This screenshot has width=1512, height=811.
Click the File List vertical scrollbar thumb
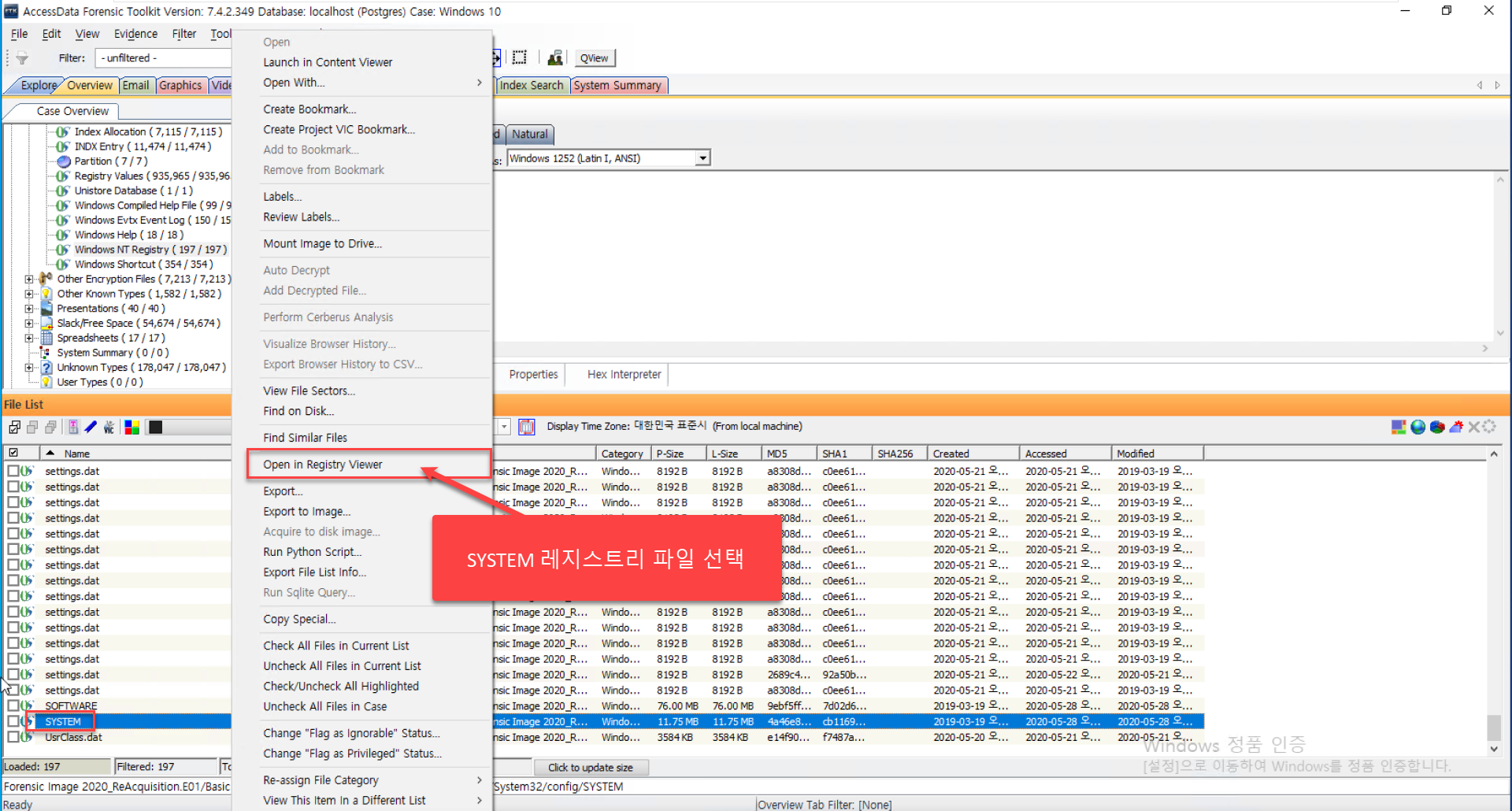click(1494, 728)
